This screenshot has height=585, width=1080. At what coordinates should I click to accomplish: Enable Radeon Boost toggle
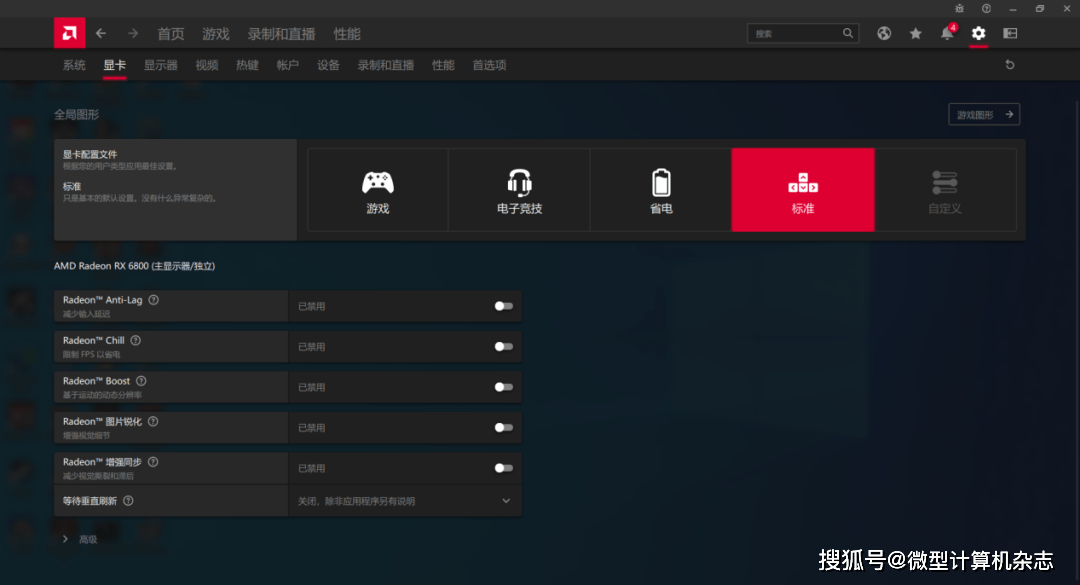[503, 387]
